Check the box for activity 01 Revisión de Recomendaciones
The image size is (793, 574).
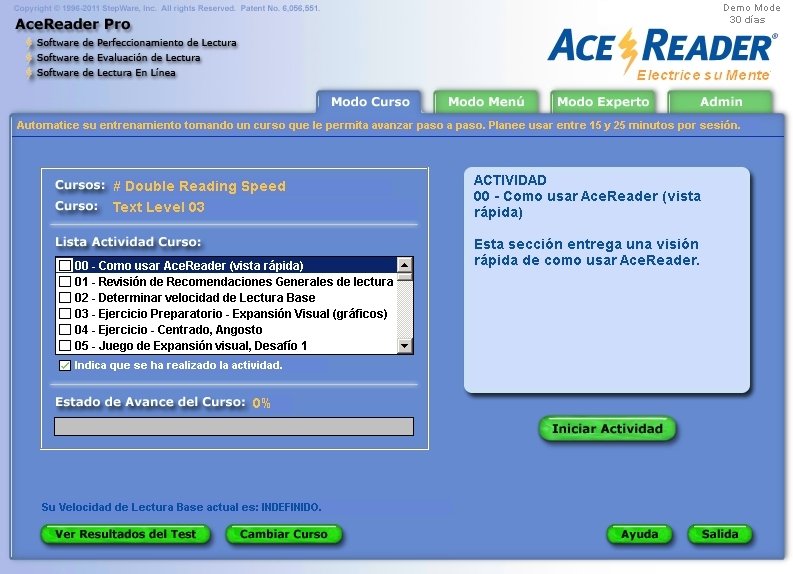[x=65, y=282]
